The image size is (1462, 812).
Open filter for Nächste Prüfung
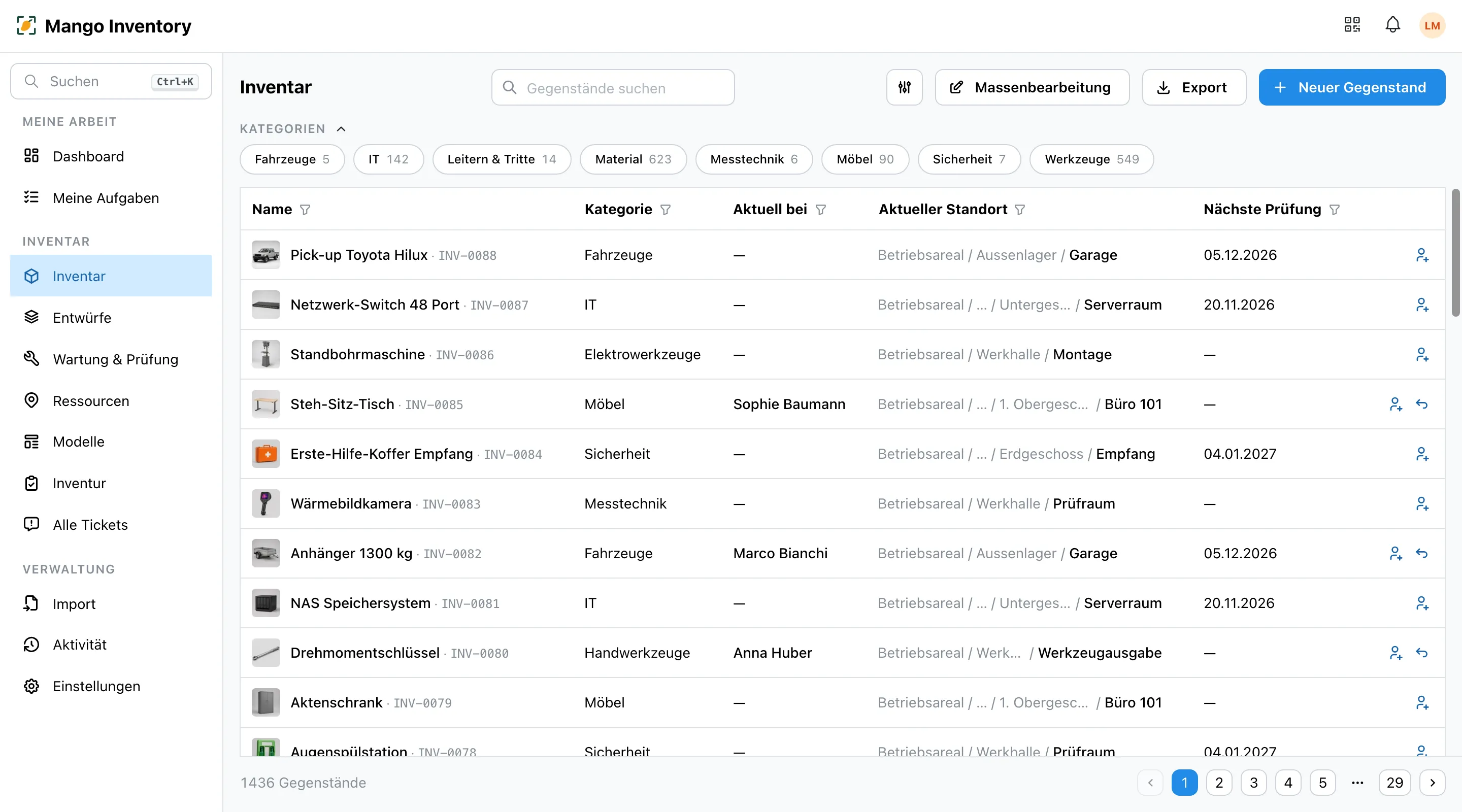click(x=1334, y=210)
